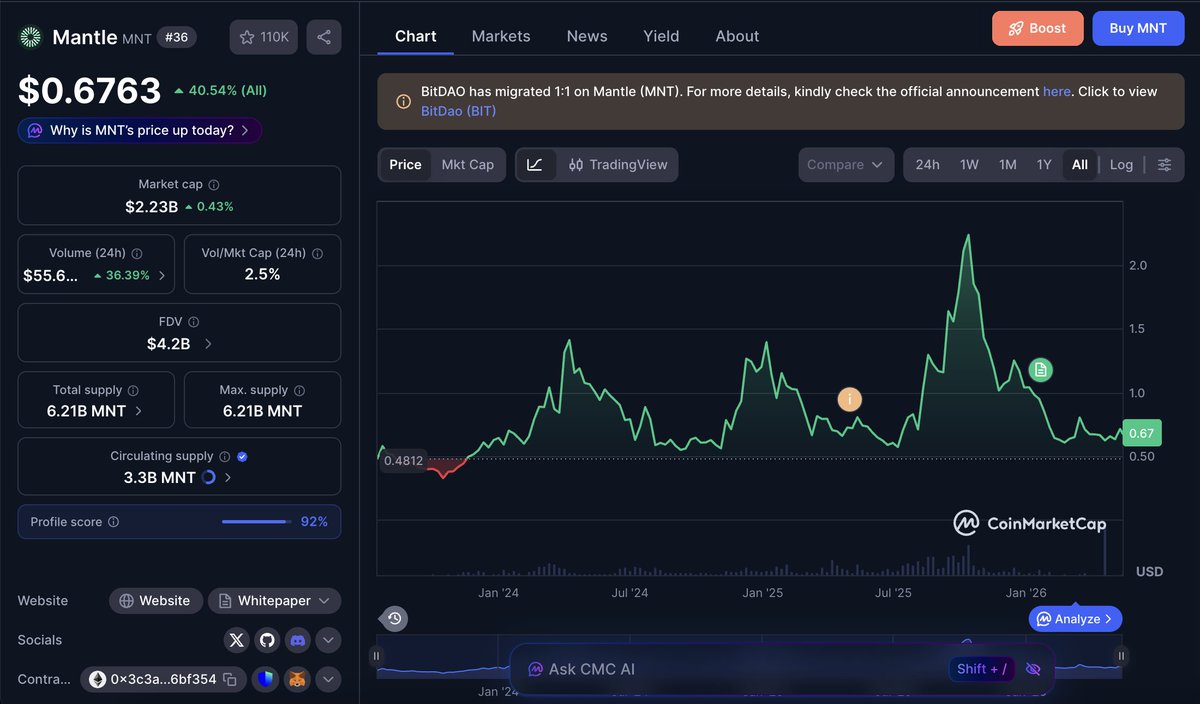The height and width of the screenshot is (704, 1200).
Task: Click the Website button
Action: 154,601
